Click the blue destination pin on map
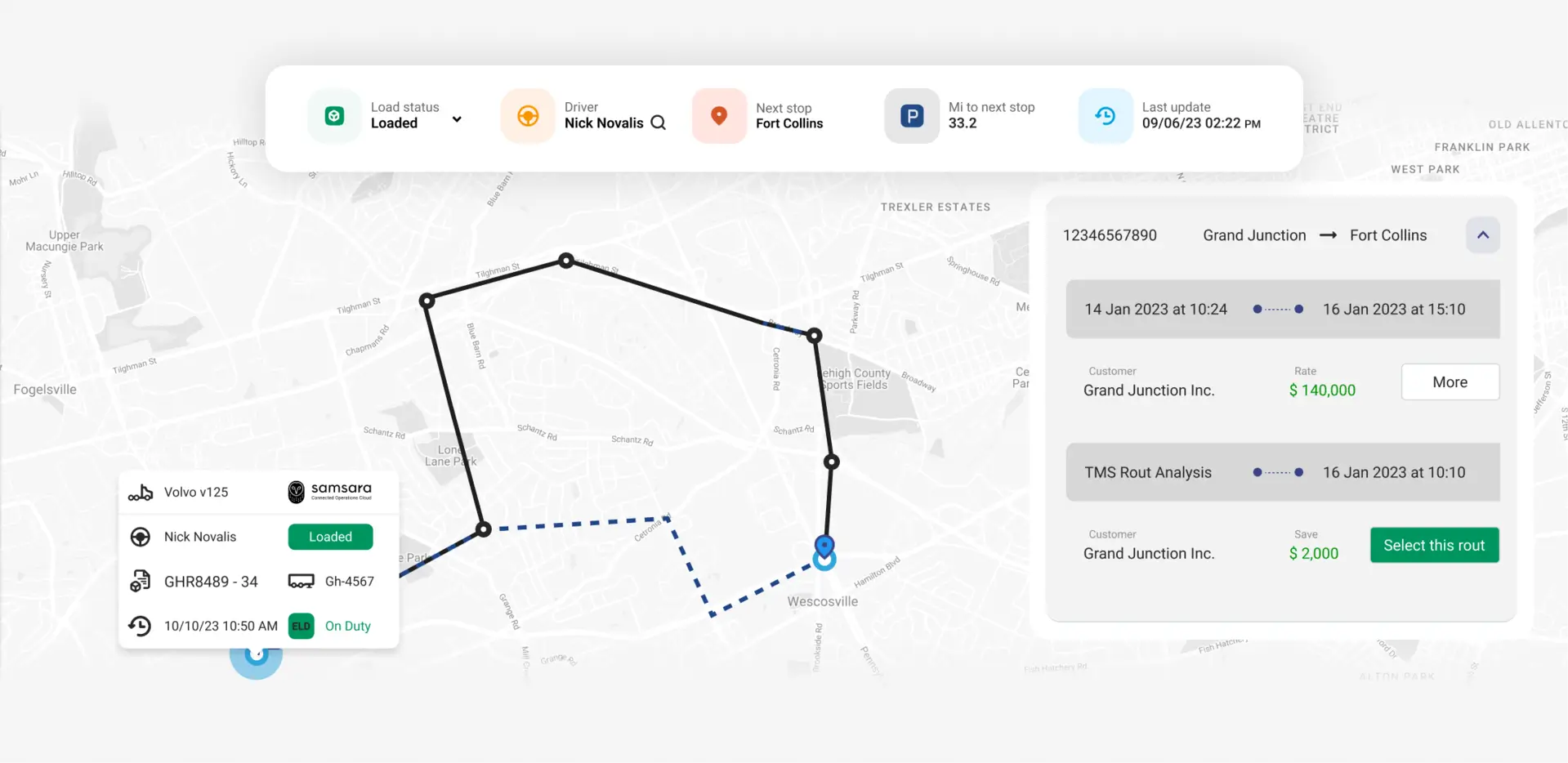 tap(824, 546)
